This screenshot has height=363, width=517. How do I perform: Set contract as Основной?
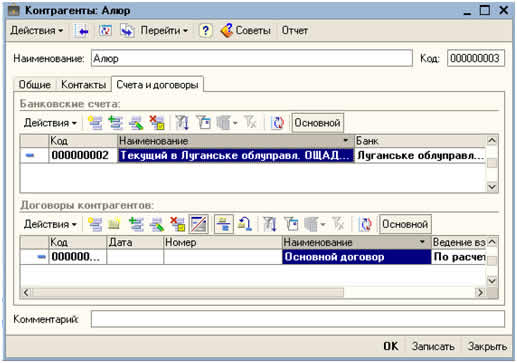pyautogui.click(x=405, y=224)
